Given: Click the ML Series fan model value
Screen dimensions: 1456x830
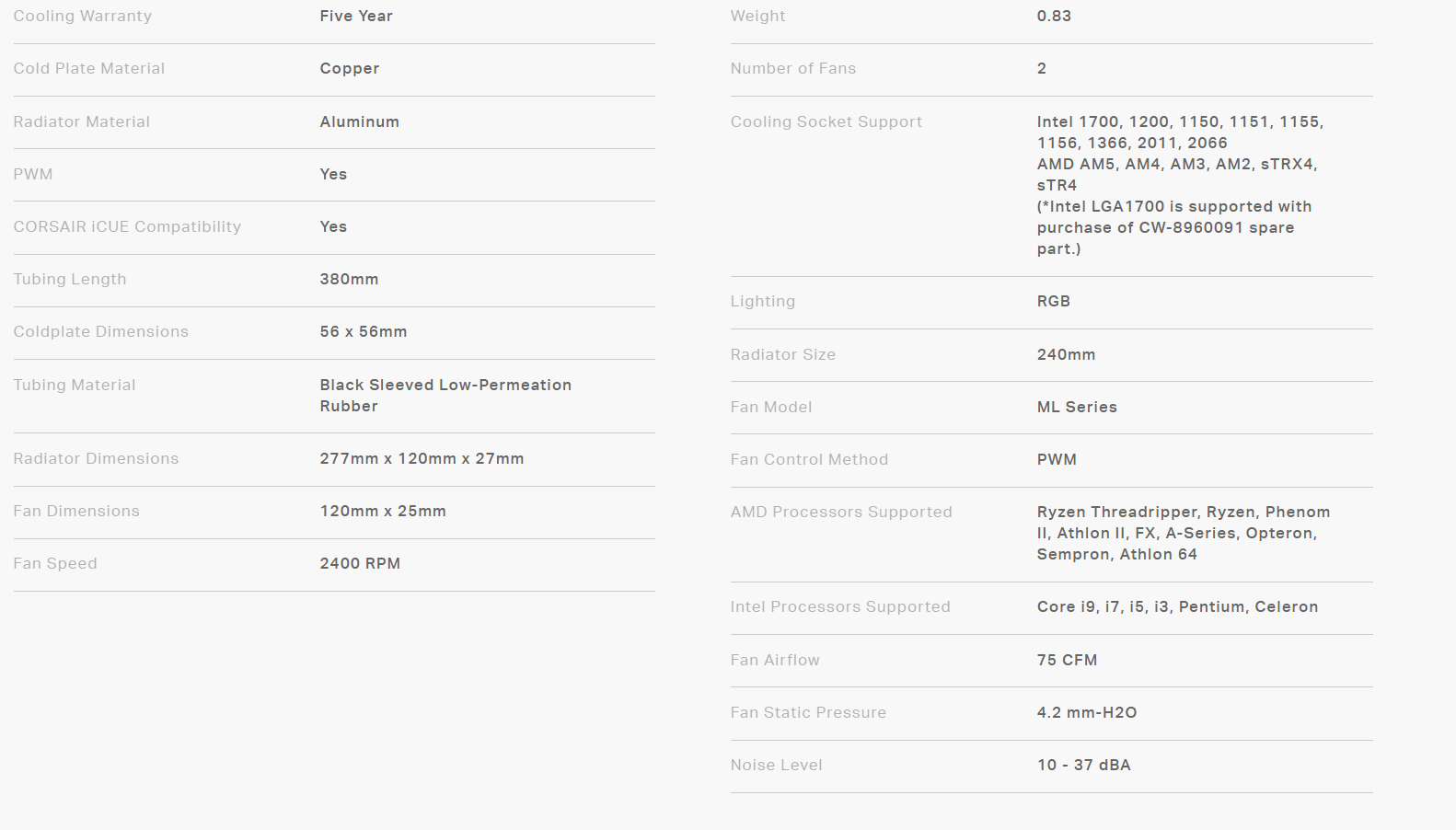Looking at the screenshot, I should coord(1077,407).
